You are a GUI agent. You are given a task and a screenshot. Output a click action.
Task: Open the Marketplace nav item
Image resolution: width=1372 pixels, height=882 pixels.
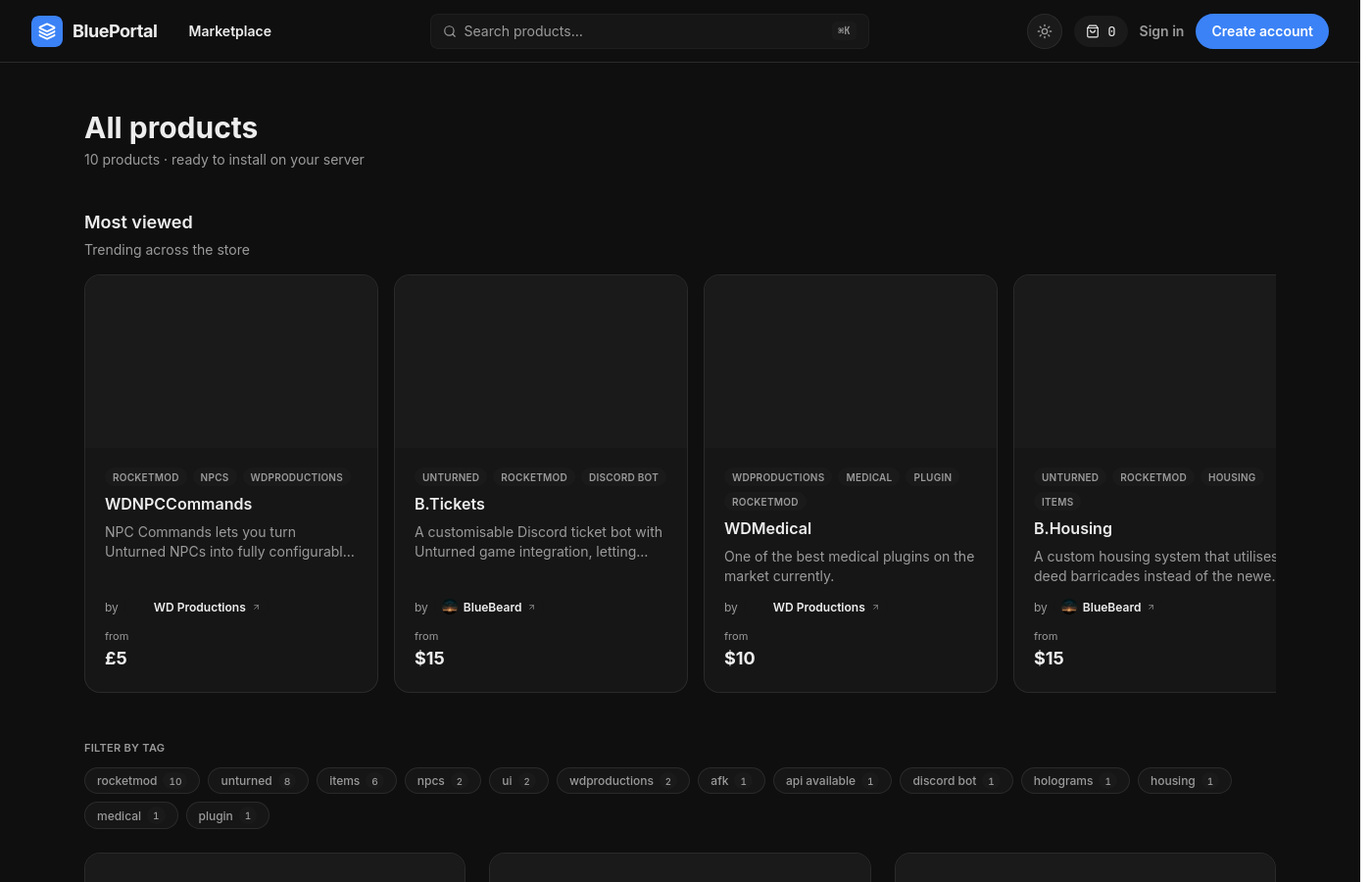tap(230, 31)
